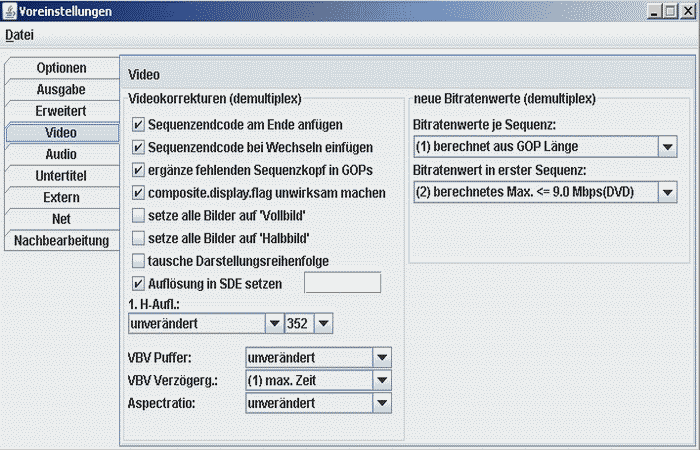This screenshot has width=700, height=450.
Task: Open the Untertitel tab
Action: click(61, 176)
